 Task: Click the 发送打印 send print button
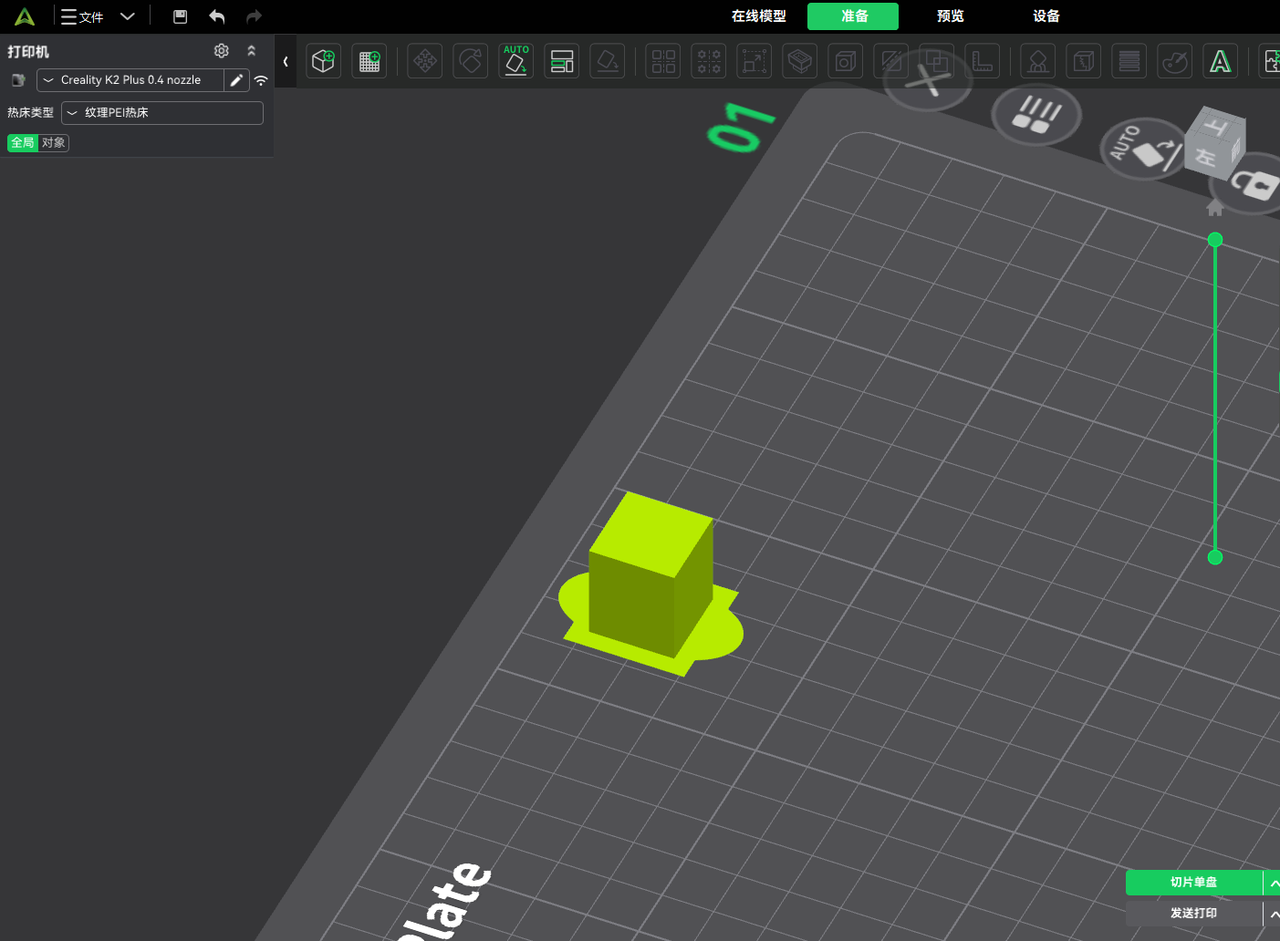click(x=1193, y=913)
